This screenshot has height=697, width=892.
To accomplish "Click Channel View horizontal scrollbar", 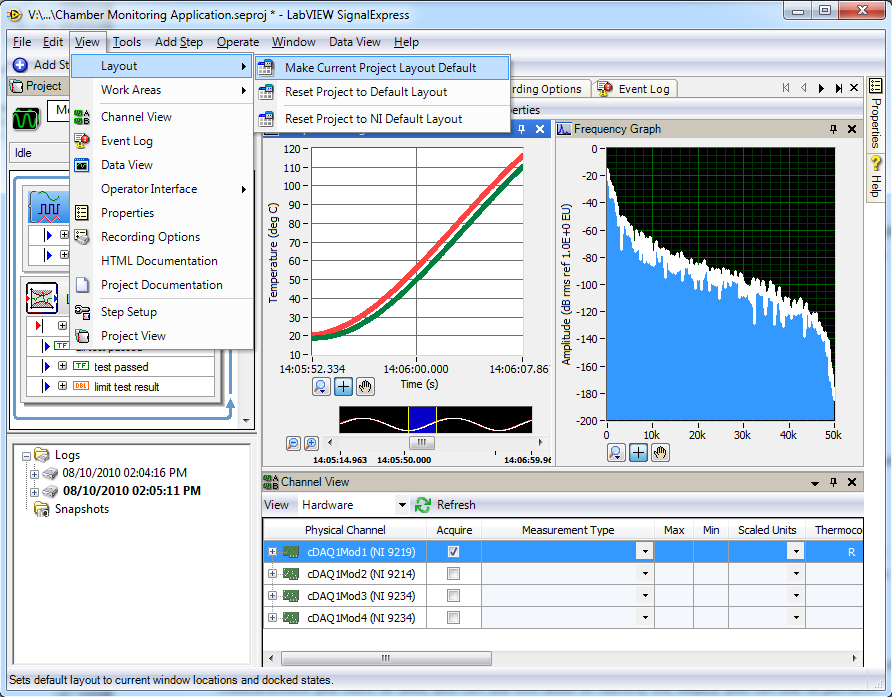I will [385, 659].
